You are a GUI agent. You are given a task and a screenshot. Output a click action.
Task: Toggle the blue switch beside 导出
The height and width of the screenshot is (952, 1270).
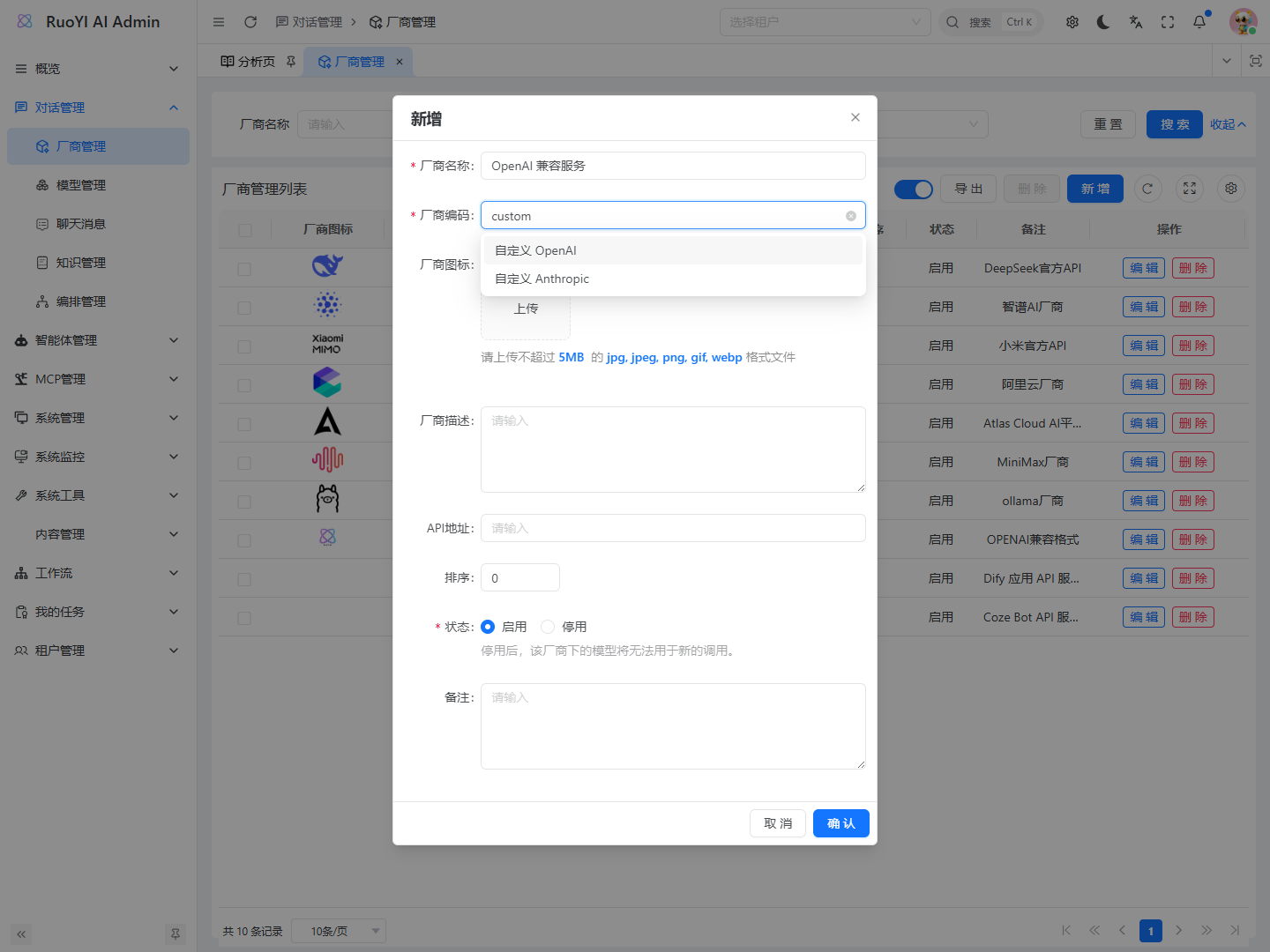pyautogui.click(x=914, y=190)
